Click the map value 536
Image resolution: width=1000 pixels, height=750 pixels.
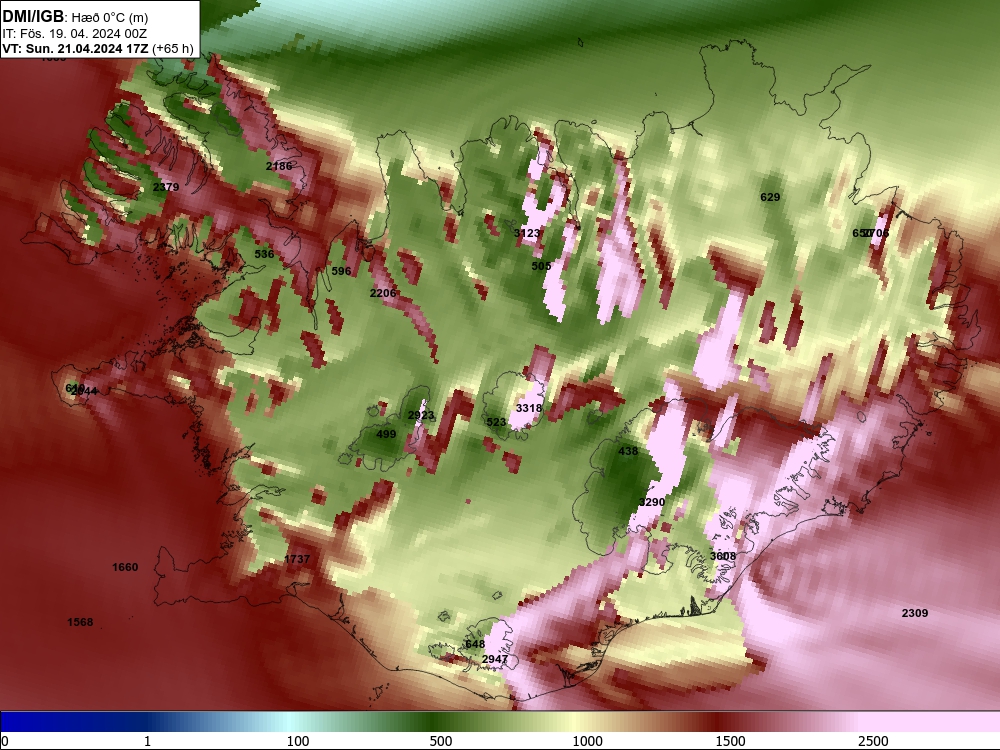pos(264,254)
